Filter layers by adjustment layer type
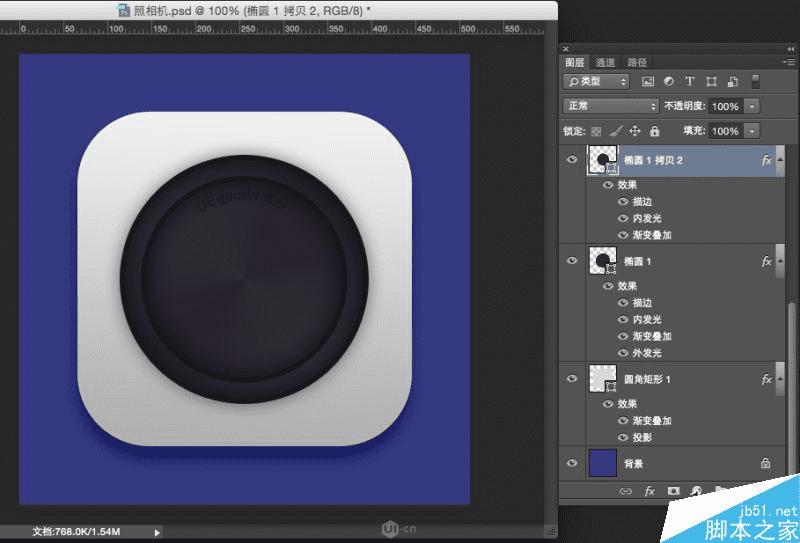The image size is (800, 543). 668,82
